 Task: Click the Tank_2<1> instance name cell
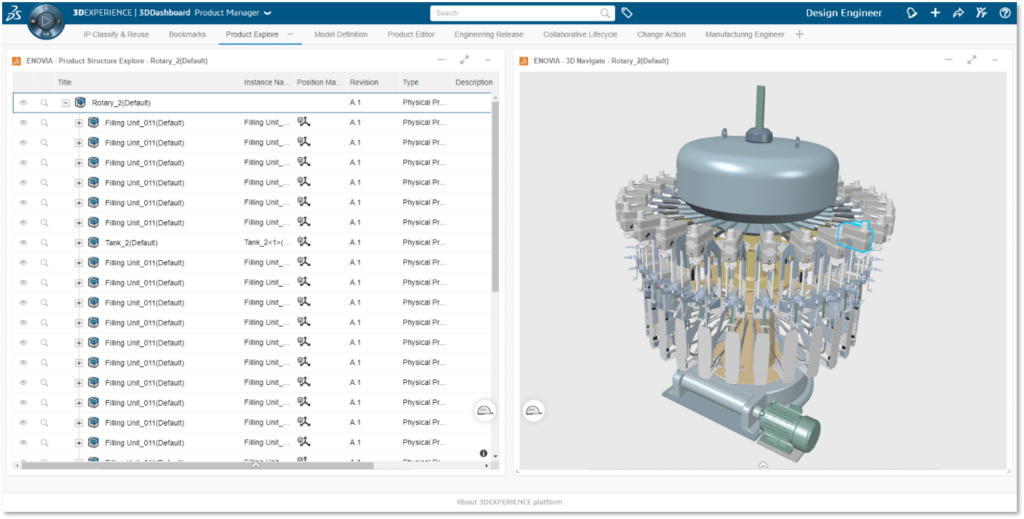pyautogui.click(x=267, y=242)
